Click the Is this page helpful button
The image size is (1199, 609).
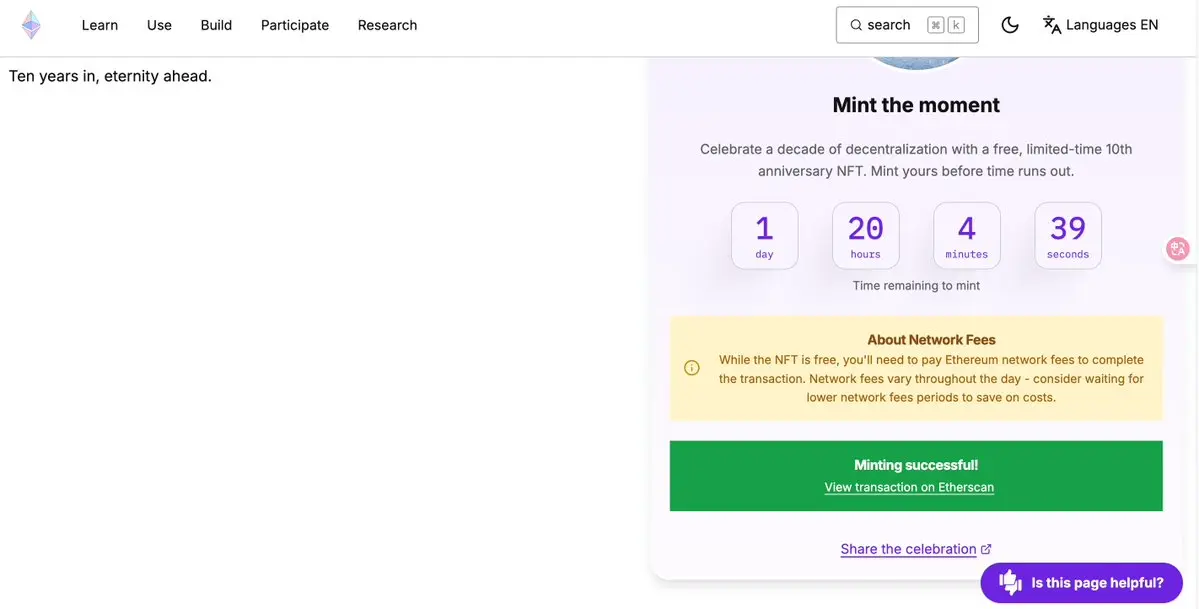1081,583
